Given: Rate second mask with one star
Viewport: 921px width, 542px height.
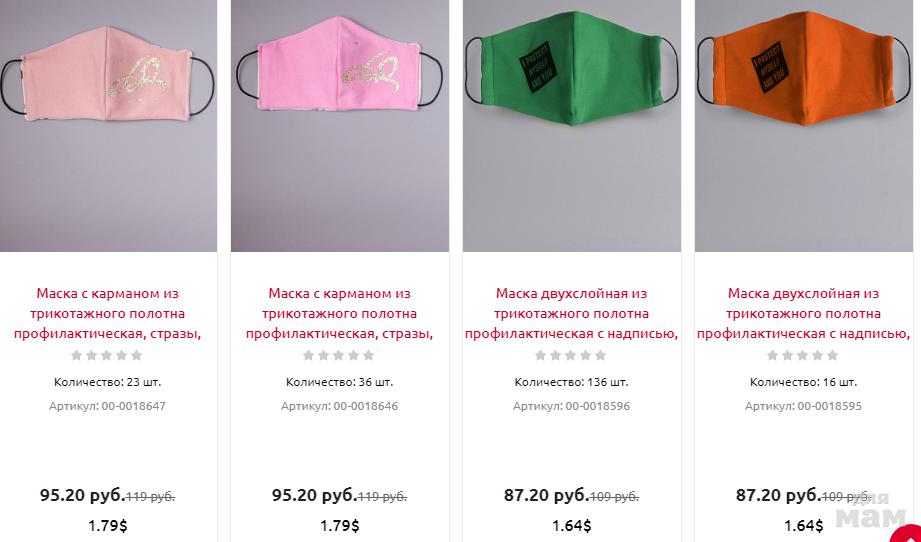Looking at the screenshot, I should [x=308, y=355].
